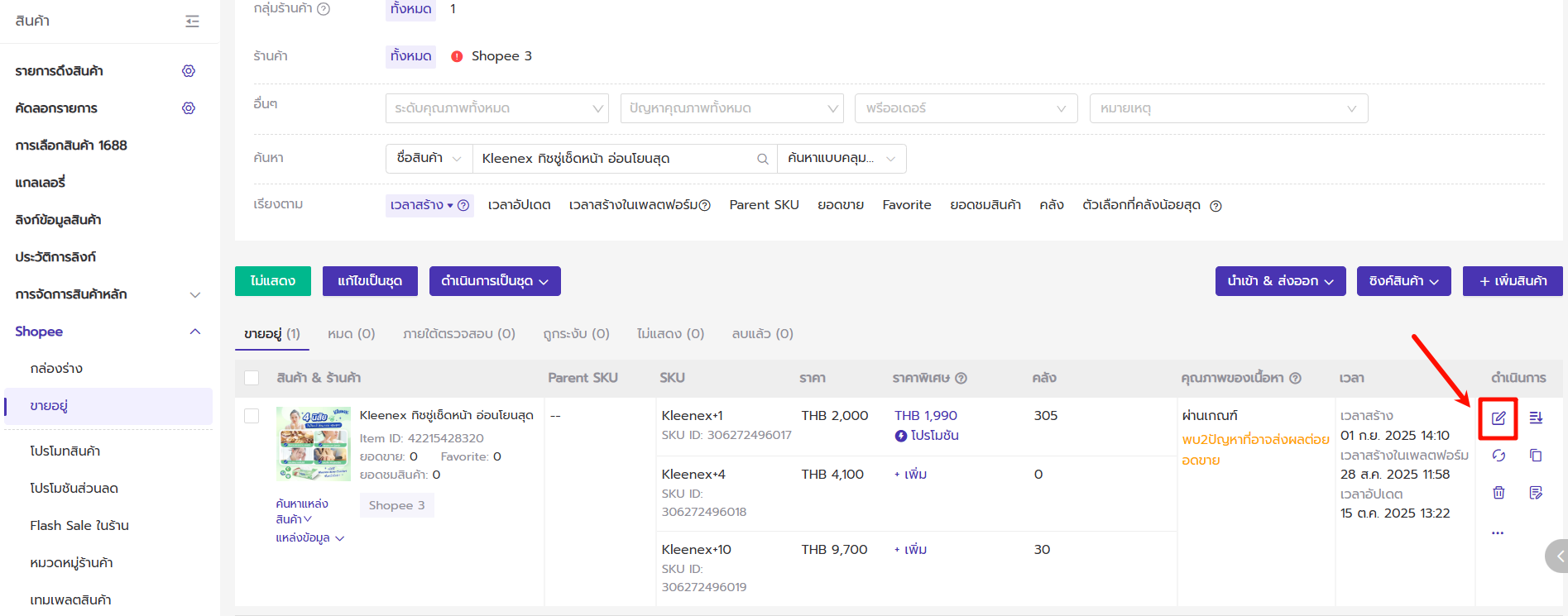
Task: Open the three-dot more actions menu
Action: [1498, 532]
